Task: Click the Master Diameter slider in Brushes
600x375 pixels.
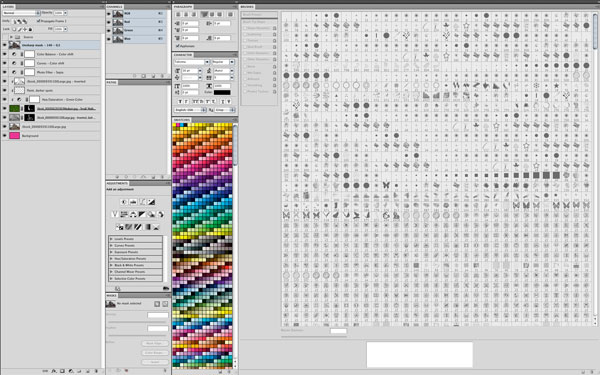Action: tap(314, 336)
